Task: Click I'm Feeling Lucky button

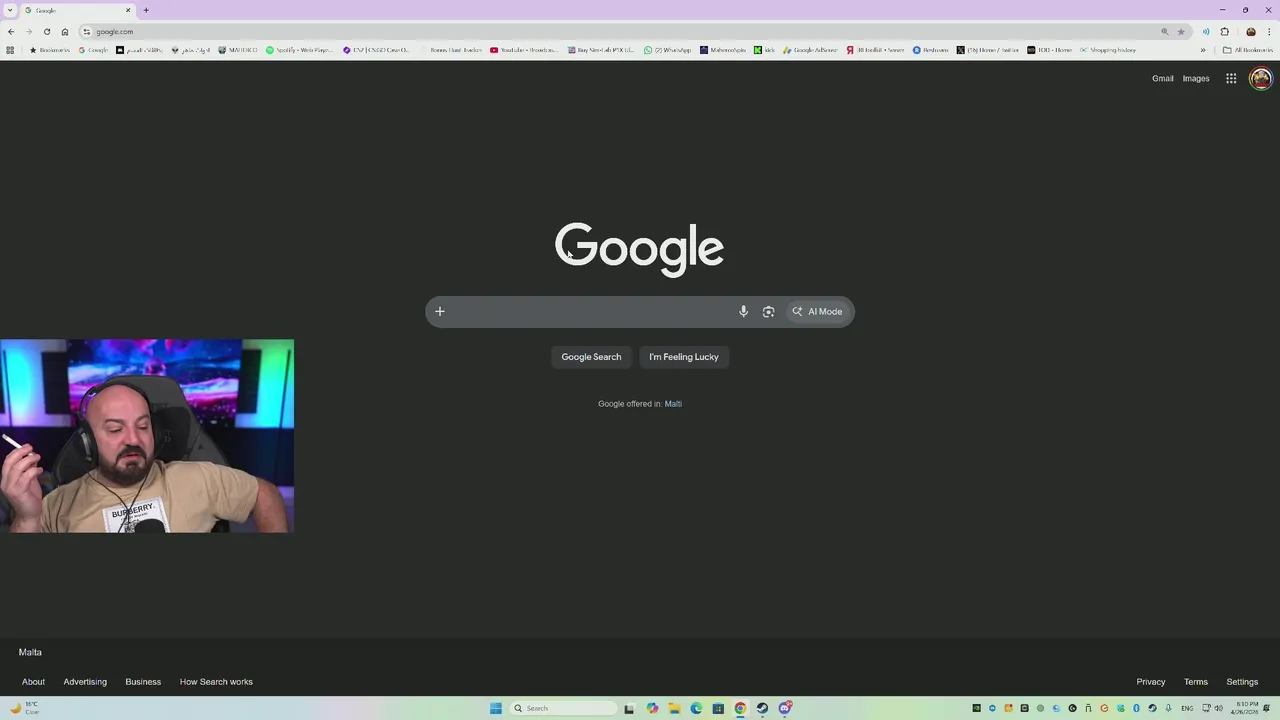Action: point(684,357)
